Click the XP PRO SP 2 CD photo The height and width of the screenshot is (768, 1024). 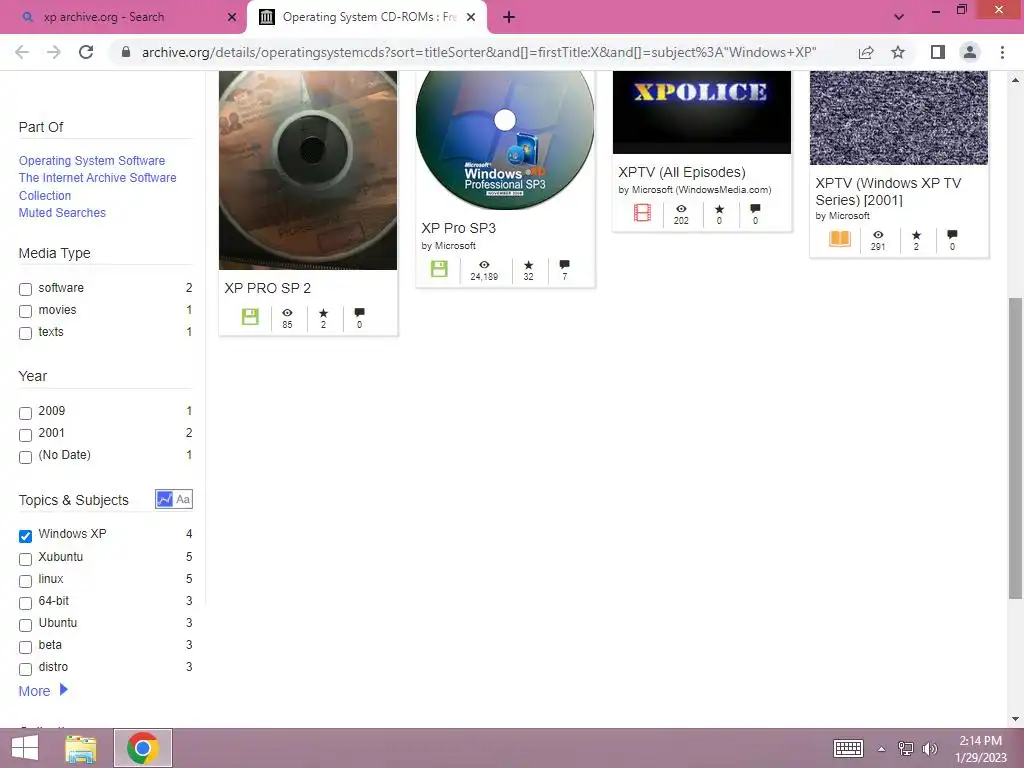(308, 170)
